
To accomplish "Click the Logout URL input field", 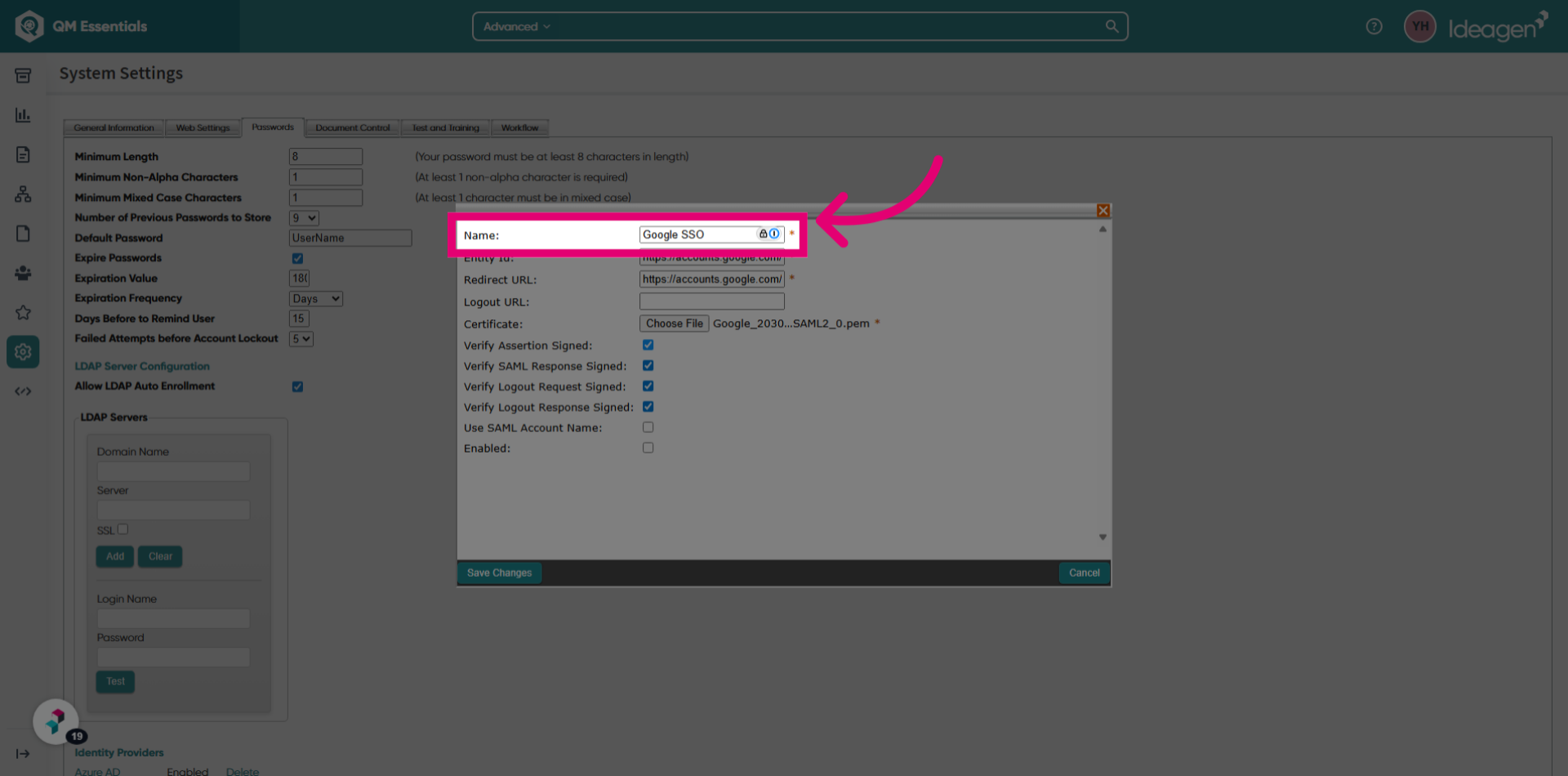I will coord(711,301).
